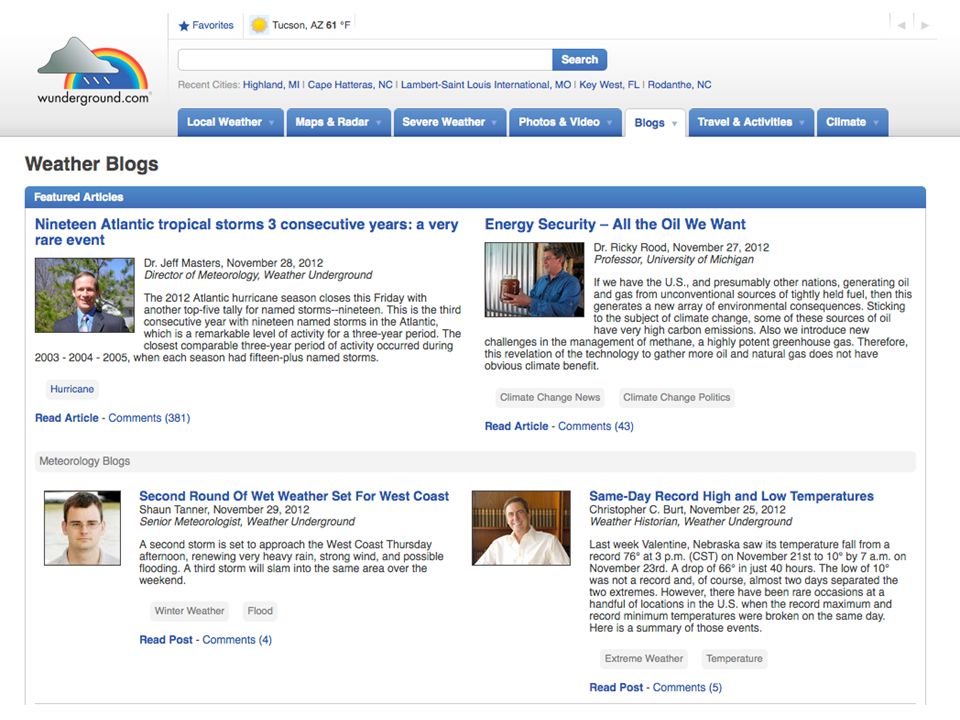960x720 pixels.
Task: Select the Extreme Weather tag
Action: coord(643,658)
